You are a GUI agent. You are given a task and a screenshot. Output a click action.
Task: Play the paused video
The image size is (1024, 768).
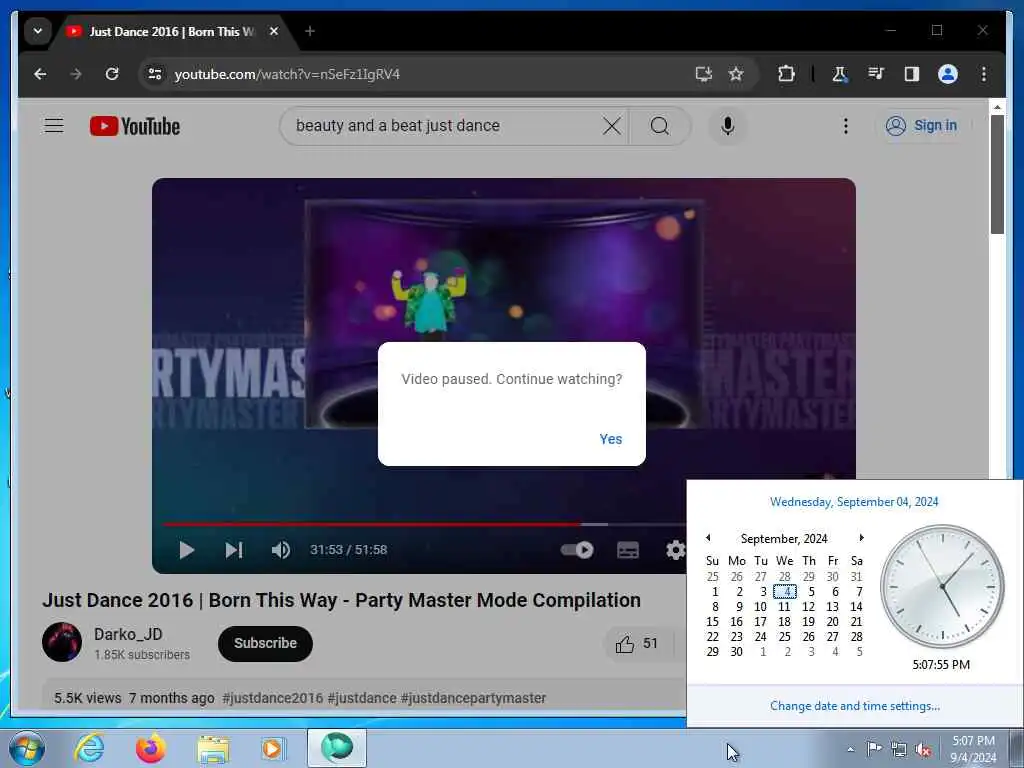(x=186, y=550)
